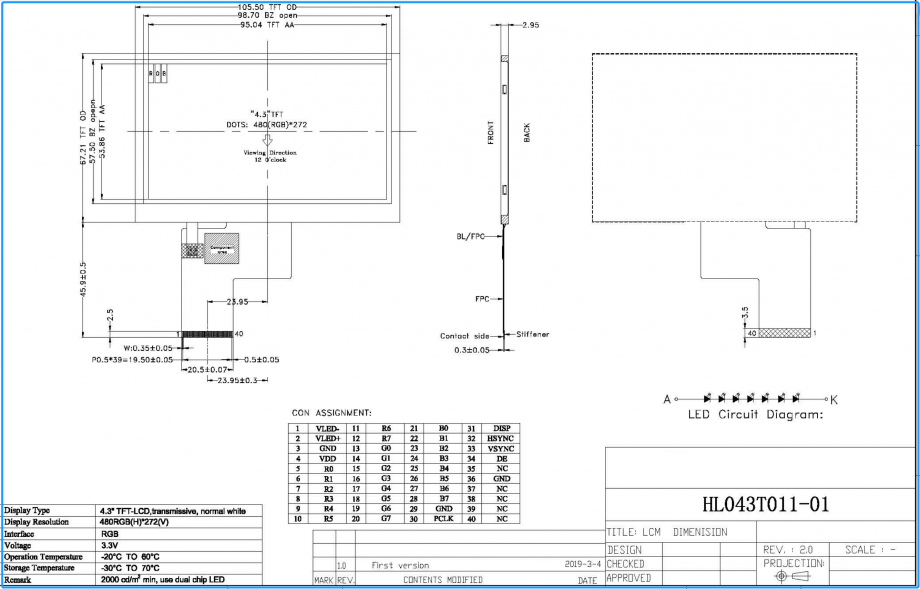920x589 pixels.
Task: Click the CON ASSIGNMENT table heading
Action: click(x=331, y=412)
